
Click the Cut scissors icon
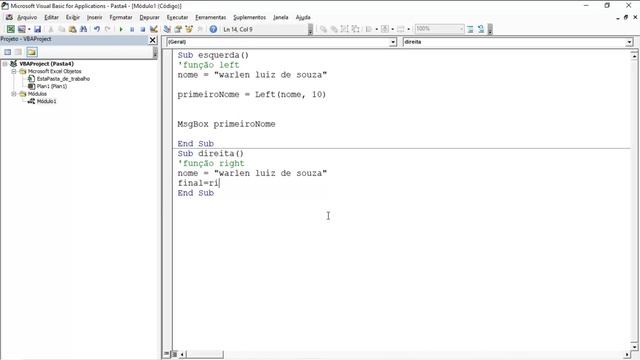51,29
